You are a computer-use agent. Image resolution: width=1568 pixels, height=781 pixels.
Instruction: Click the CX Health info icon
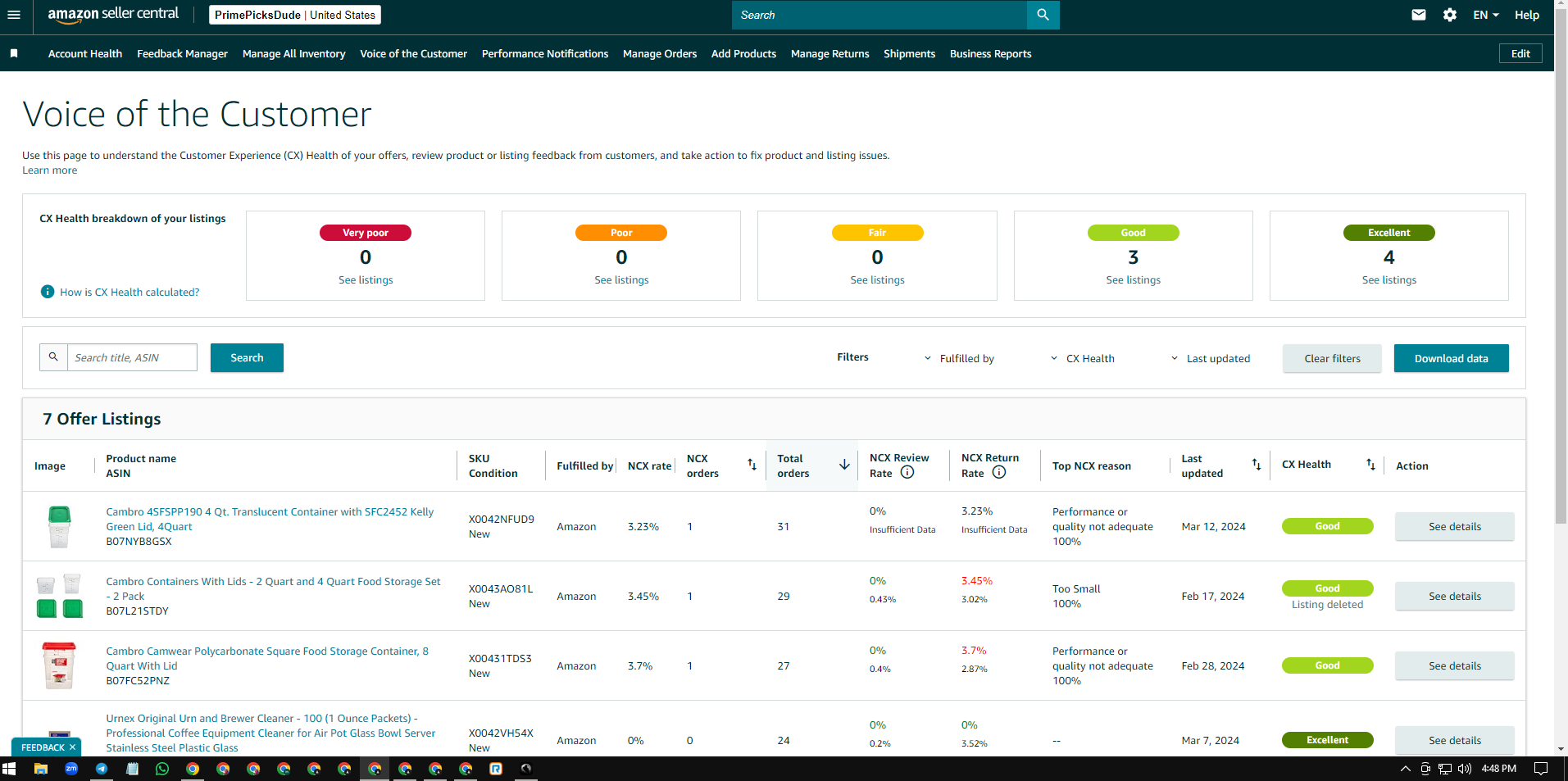[x=48, y=292]
